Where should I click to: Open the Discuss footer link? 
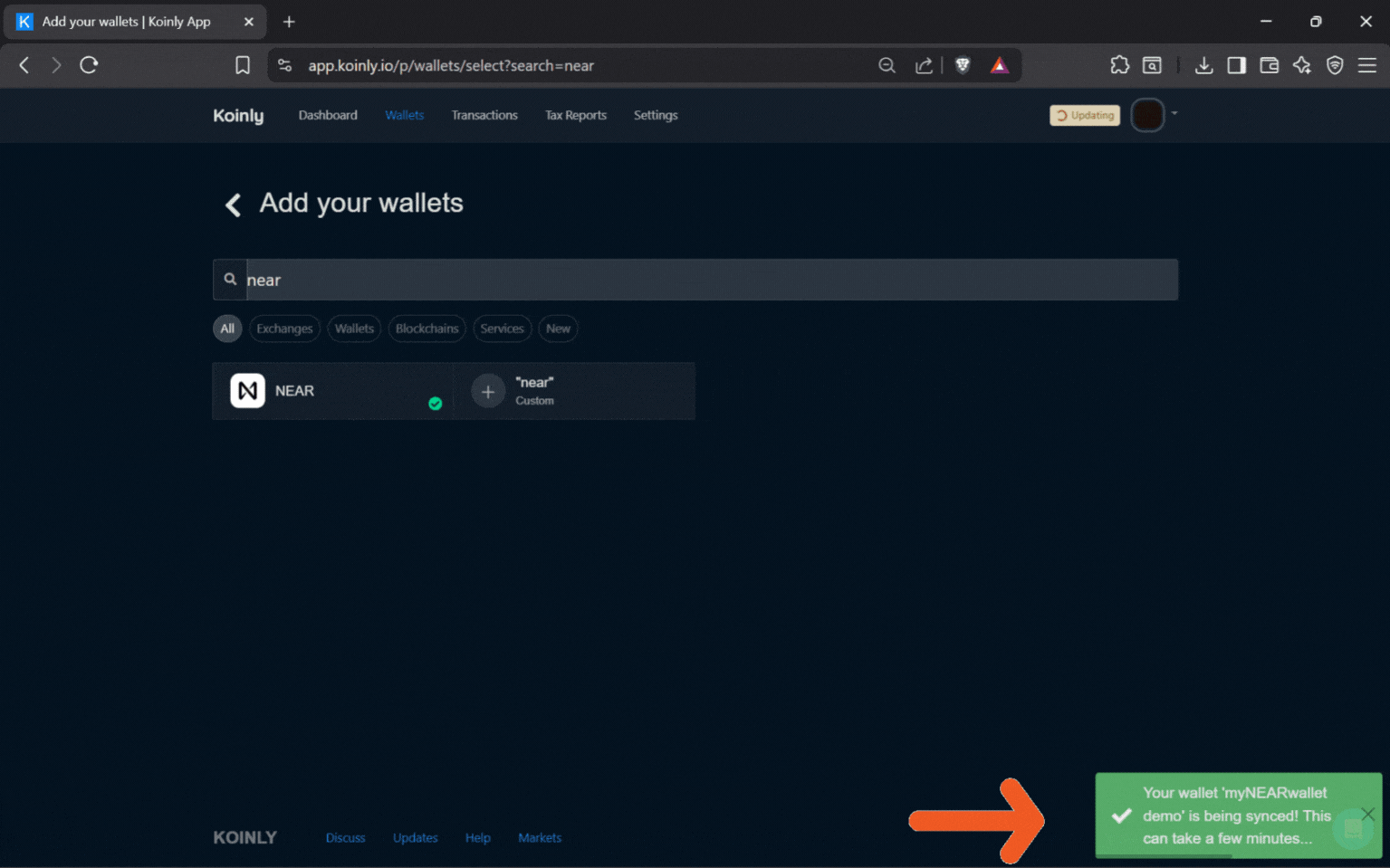pyautogui.click(x=345, y=837)
